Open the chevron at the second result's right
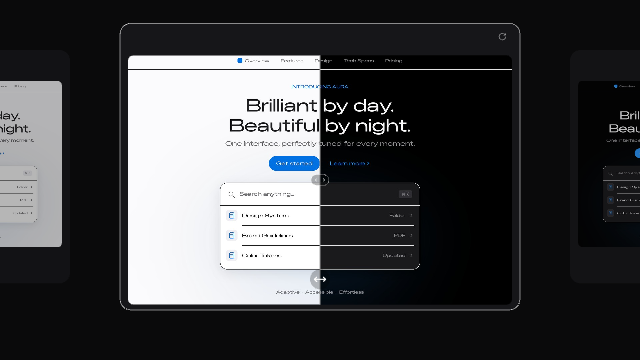The width and height of the screenshot is (640, 360). tap(411, 236)
